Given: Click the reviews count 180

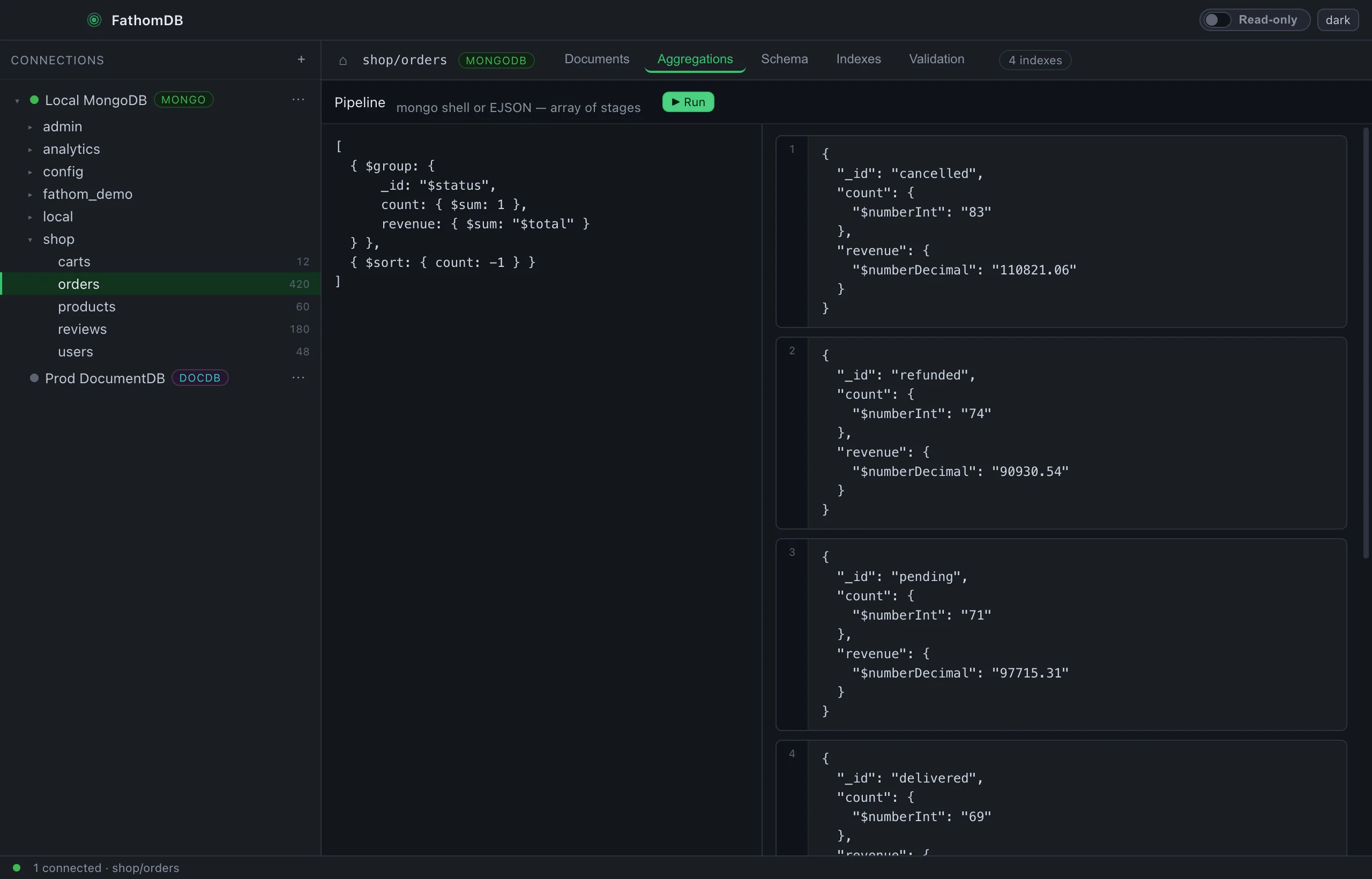Looking at the screenshot, I should (x=299, y=329).
